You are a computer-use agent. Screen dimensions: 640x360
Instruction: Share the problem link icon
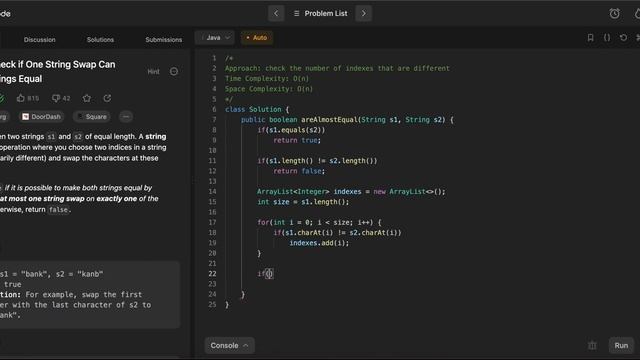[x=107, y=98]
